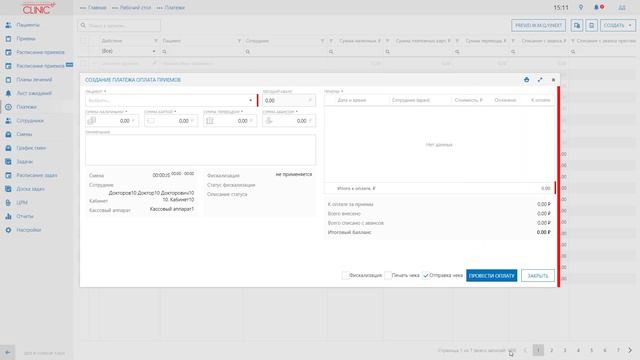Screen dimensions: 640x360
Task: Click the search field above table
Action: [119, 25]
